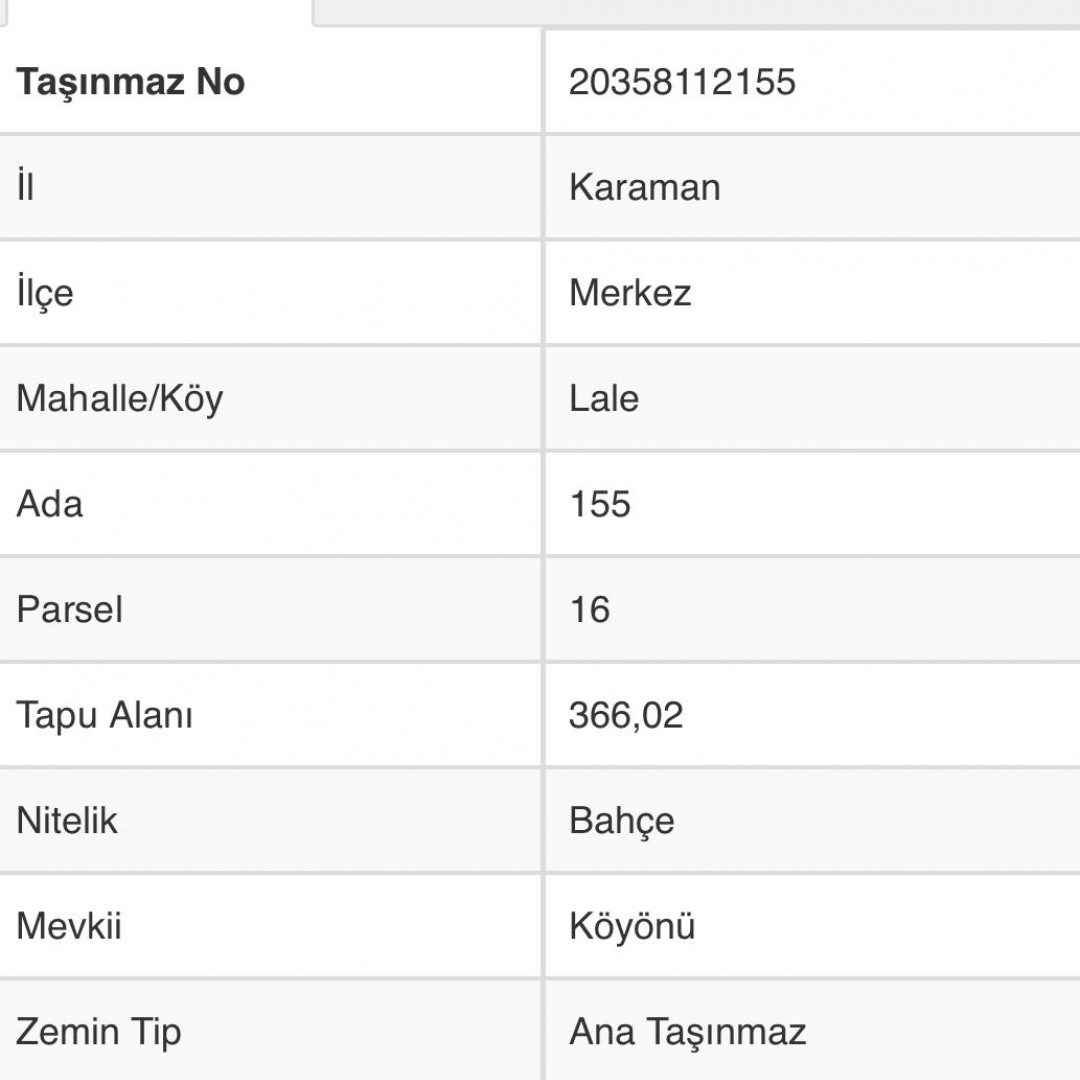Image resolution: width=1080 pixels, height=1080 pixels.
Task: Click the Parsel row label
Action: (70, 609)
